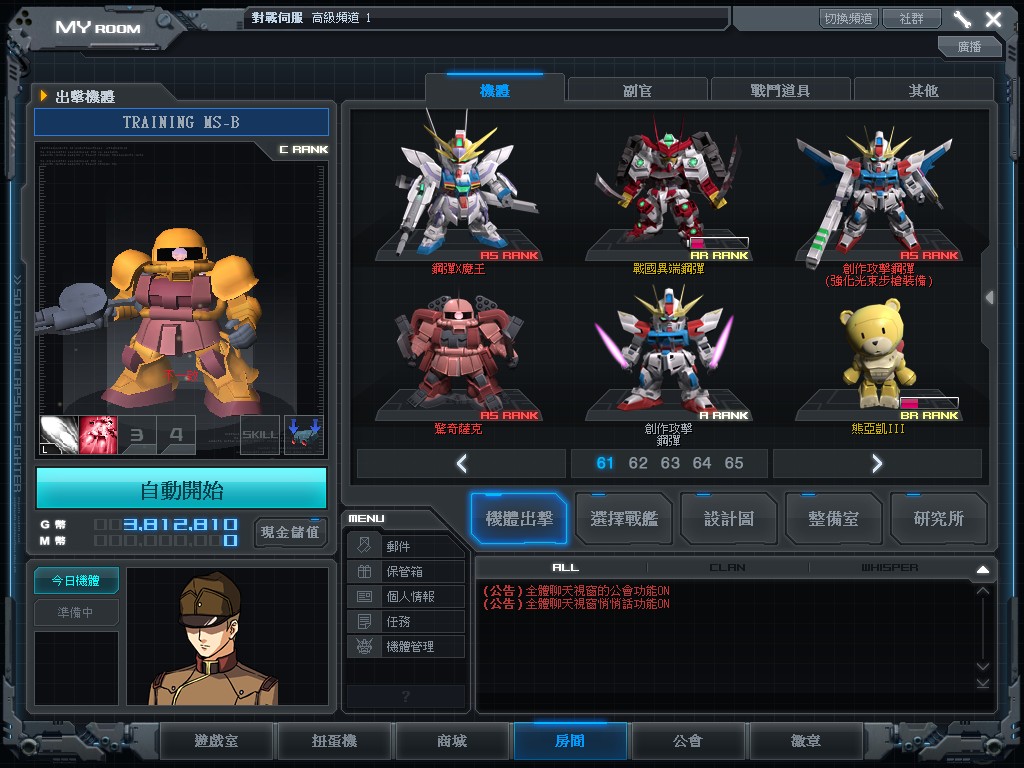Show the WHISPER chat tab
Screen dimensions: 1024x768
889,568
